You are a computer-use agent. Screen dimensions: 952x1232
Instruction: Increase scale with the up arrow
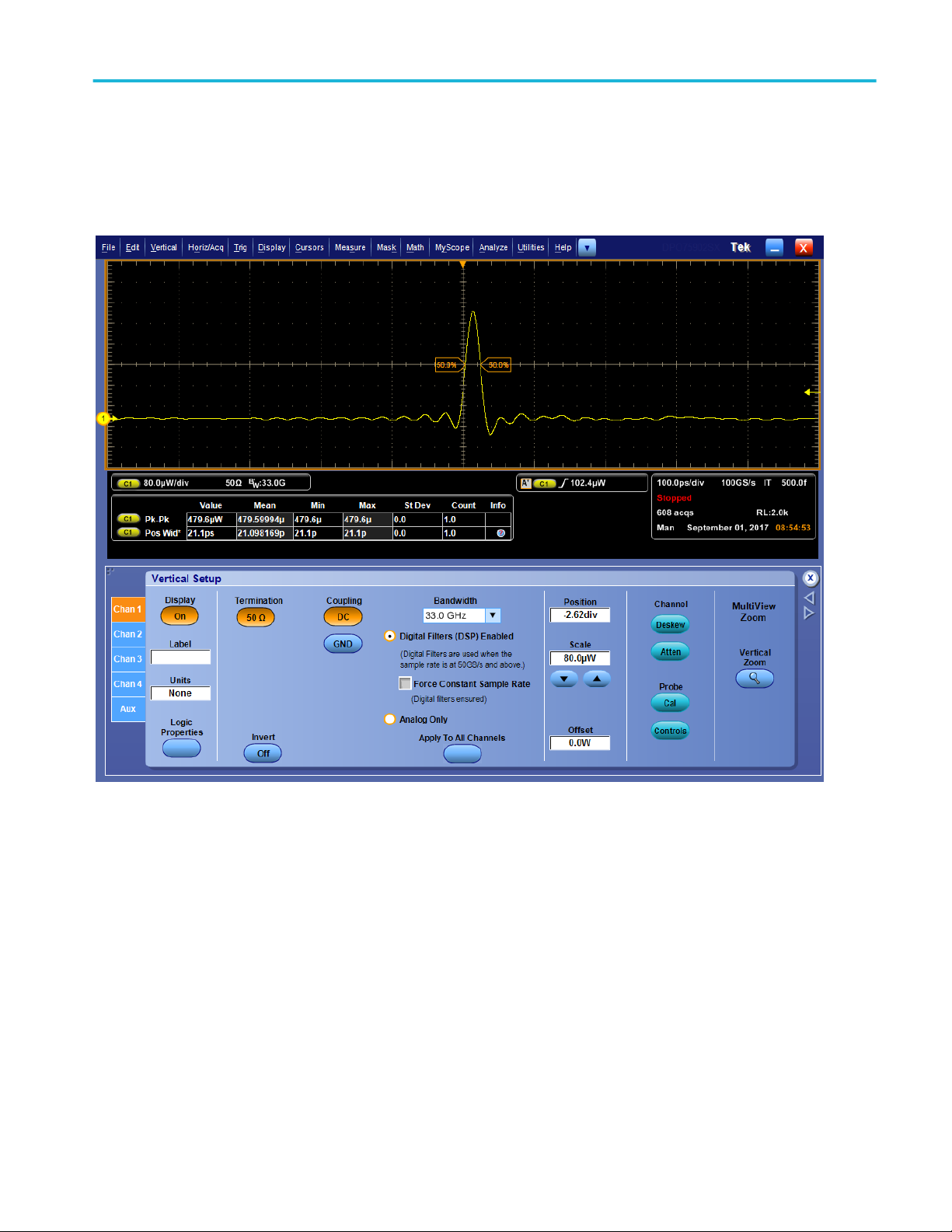click(x=597, y=679)
